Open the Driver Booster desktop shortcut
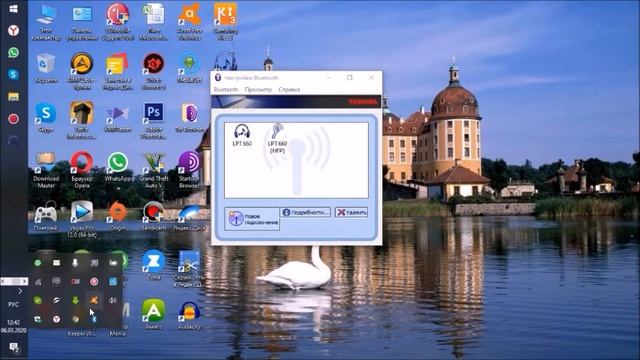Image resolution: width=640 pixels, height=360 pixels. (x=154, y=72)
